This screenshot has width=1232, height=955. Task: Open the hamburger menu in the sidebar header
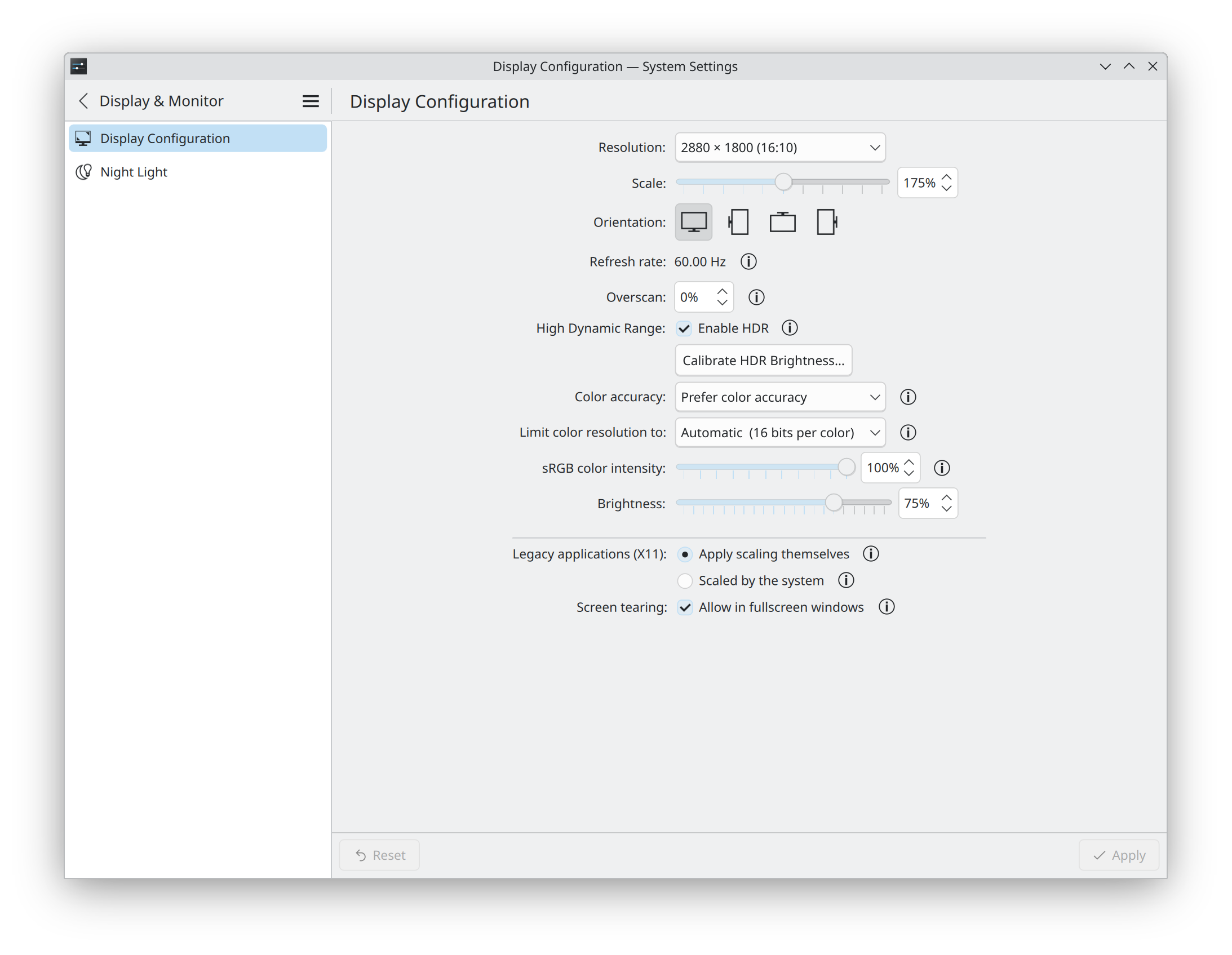pyautogui.click(x=311, y=101)
